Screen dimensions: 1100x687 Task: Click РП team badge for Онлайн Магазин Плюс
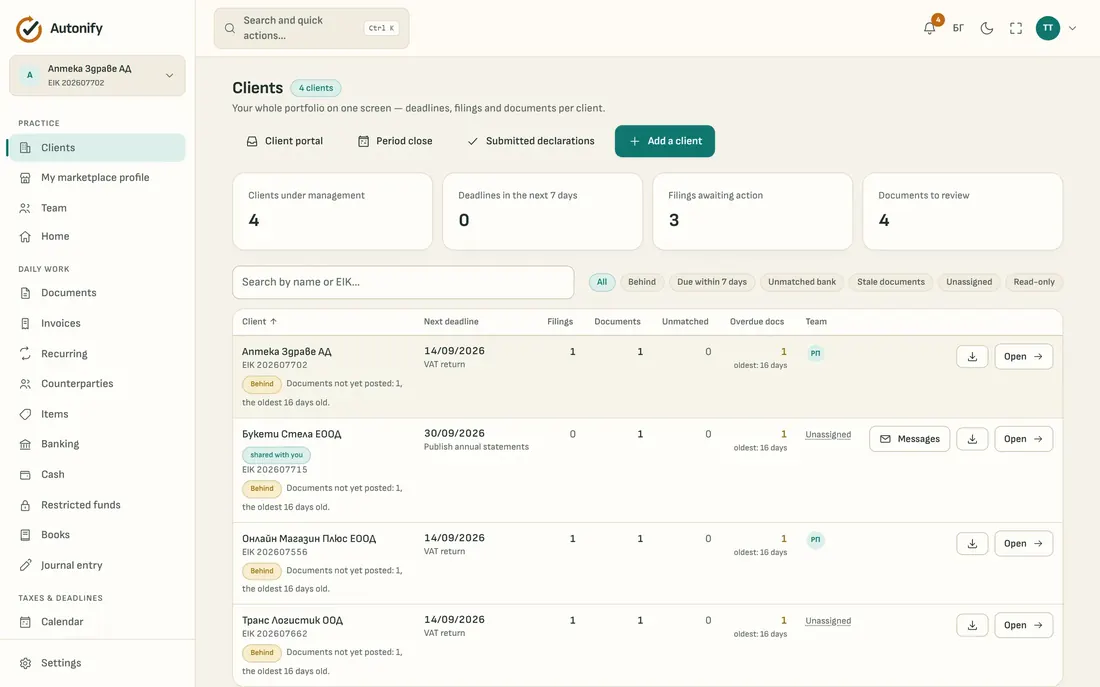pyautogui.click(x=815, y=540)
